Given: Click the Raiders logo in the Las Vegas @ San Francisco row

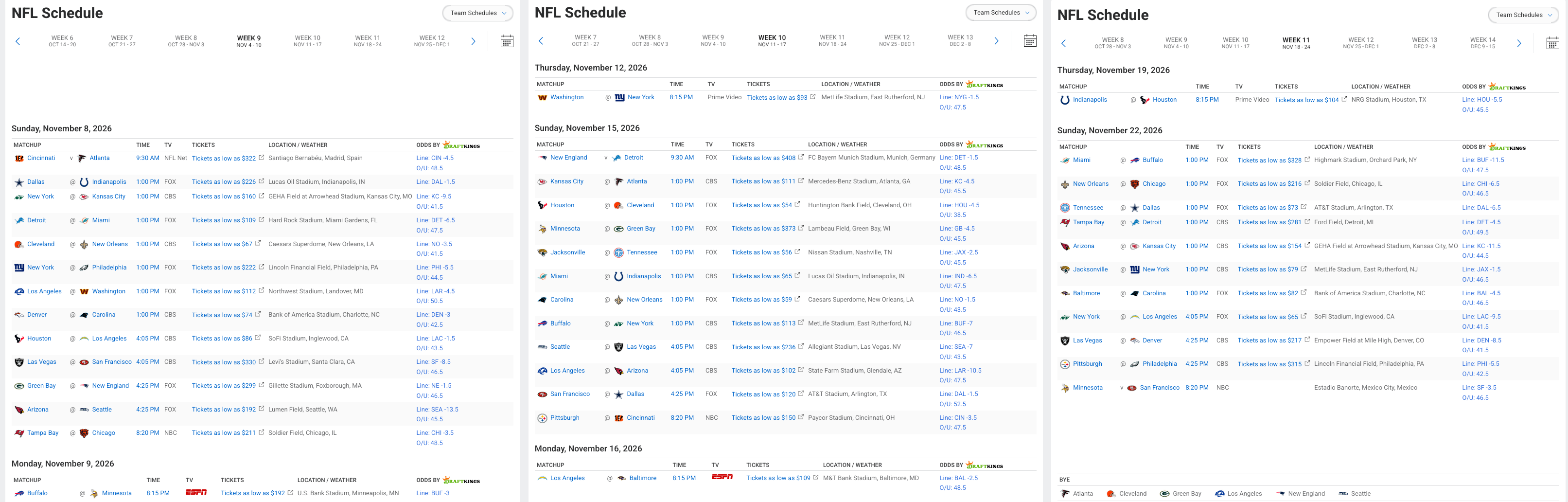Looking at the screenshot, I should (x=19, y=362).
